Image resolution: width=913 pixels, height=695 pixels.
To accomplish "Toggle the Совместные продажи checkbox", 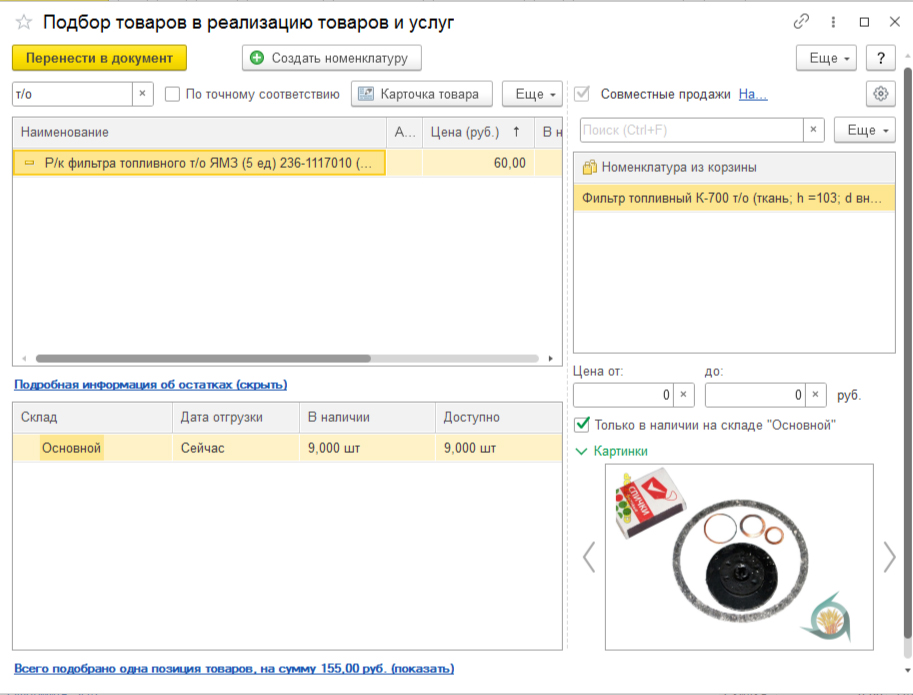I will coord(582,94).
